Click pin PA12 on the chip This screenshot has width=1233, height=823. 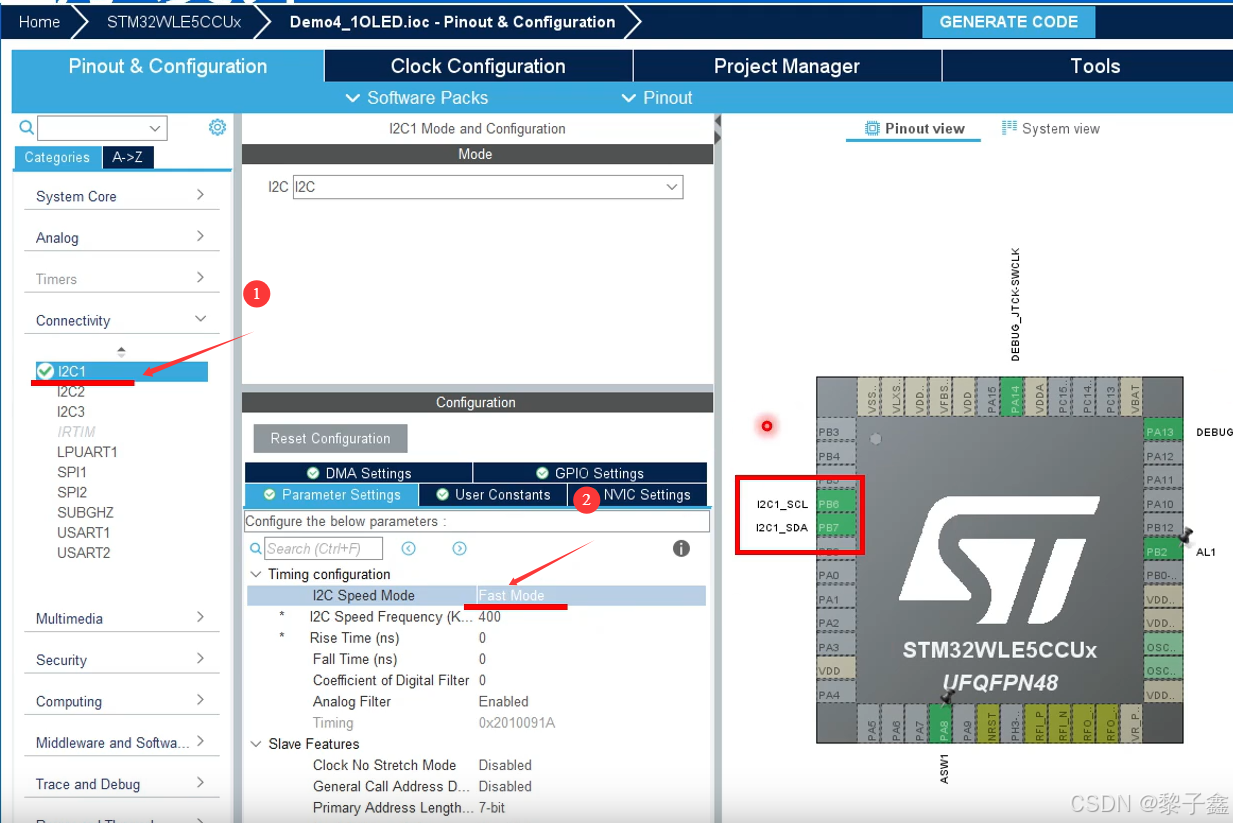[1162, 456]
